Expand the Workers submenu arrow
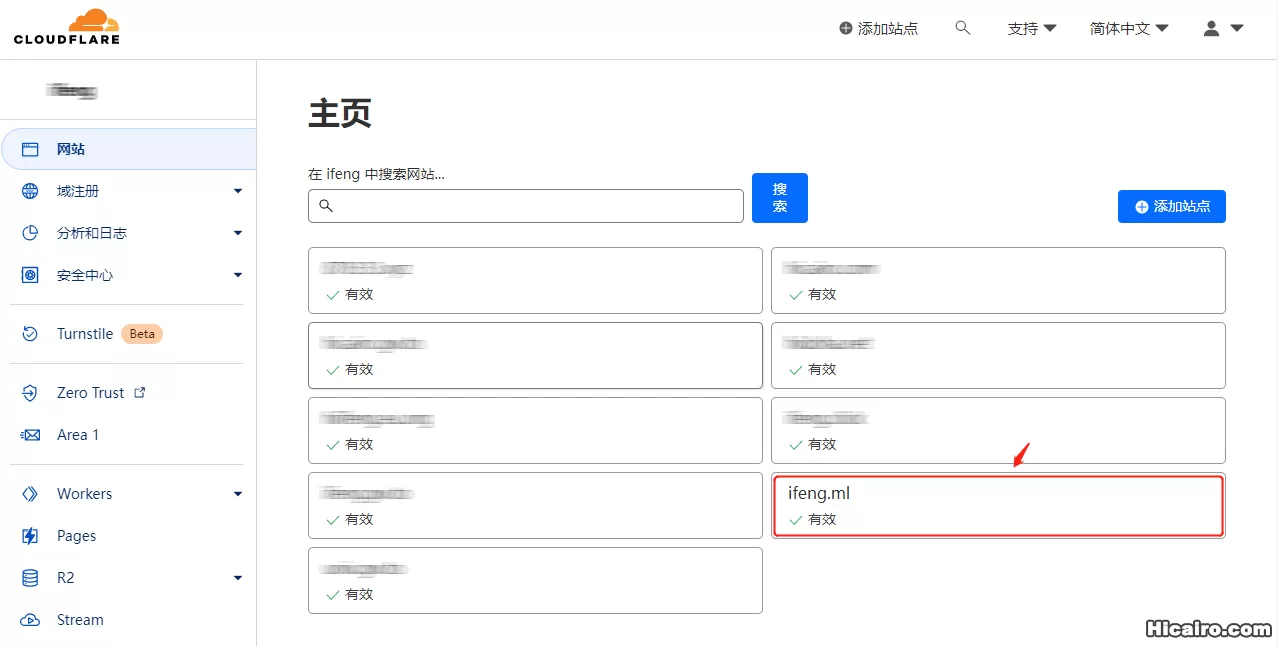This screenshot has height=646, width=1278. coord(238,494)
